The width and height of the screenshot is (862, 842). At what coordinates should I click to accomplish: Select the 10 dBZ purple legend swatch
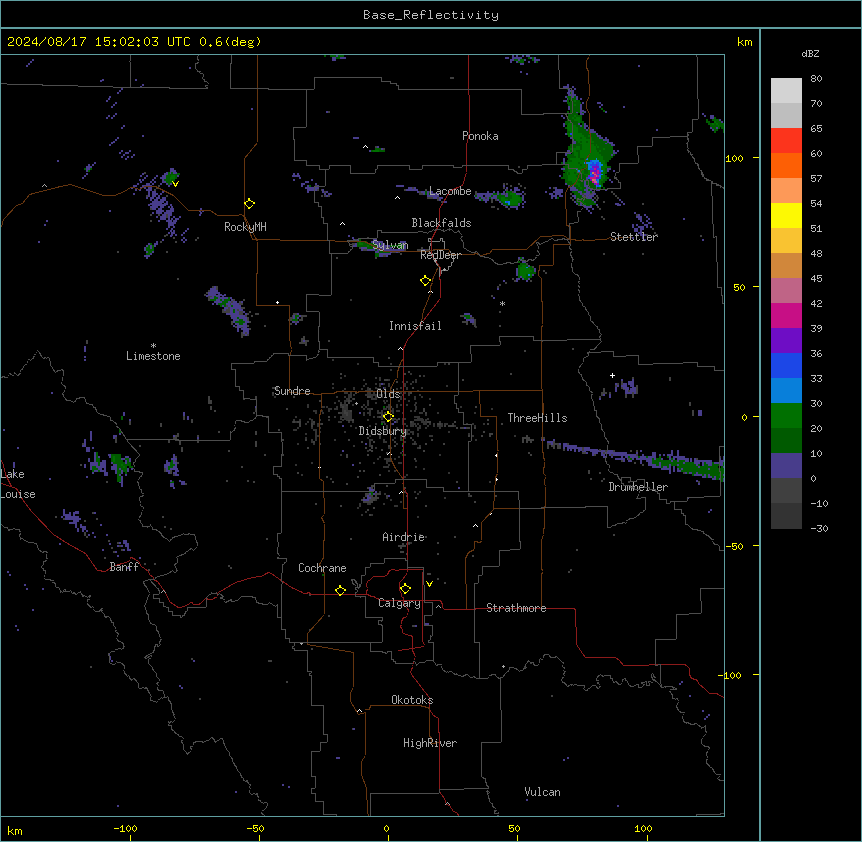[786, 466]
